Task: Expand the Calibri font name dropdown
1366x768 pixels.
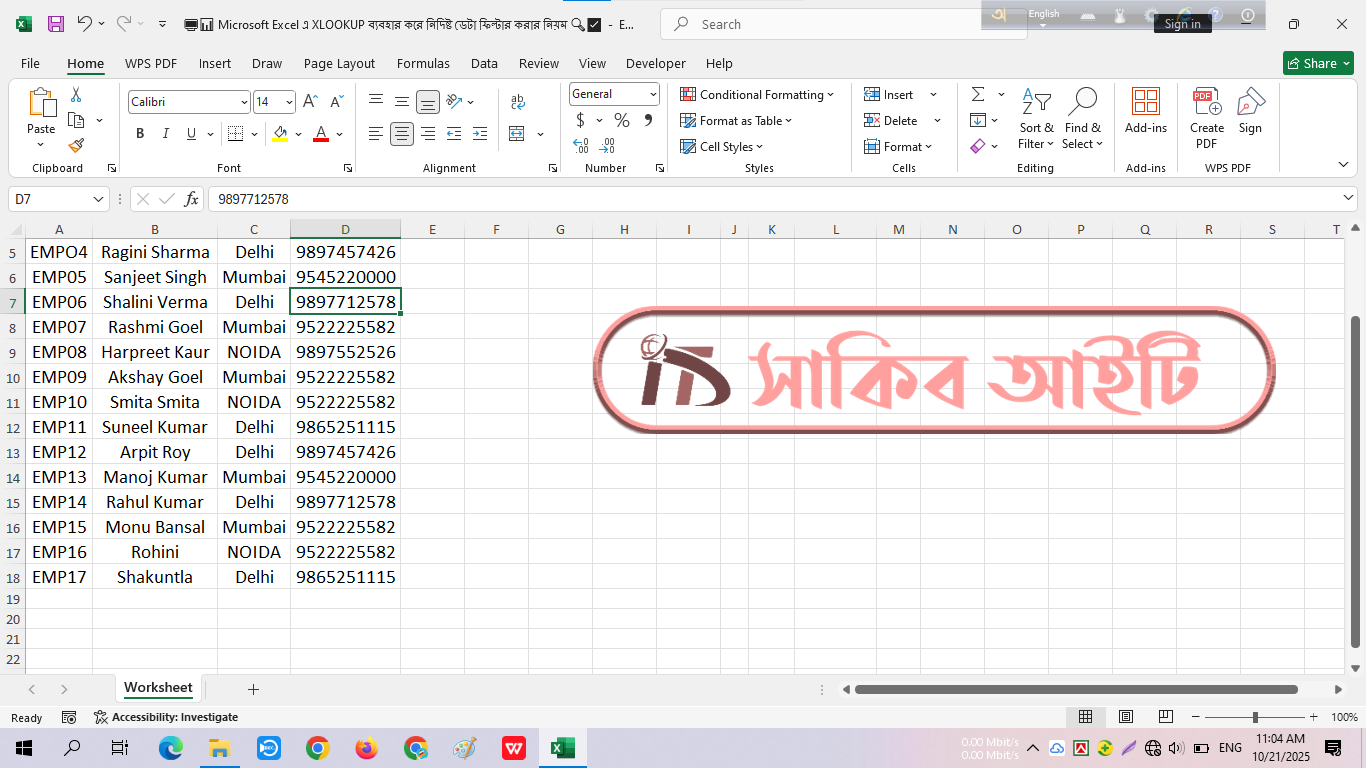Action: pos(244,102)
